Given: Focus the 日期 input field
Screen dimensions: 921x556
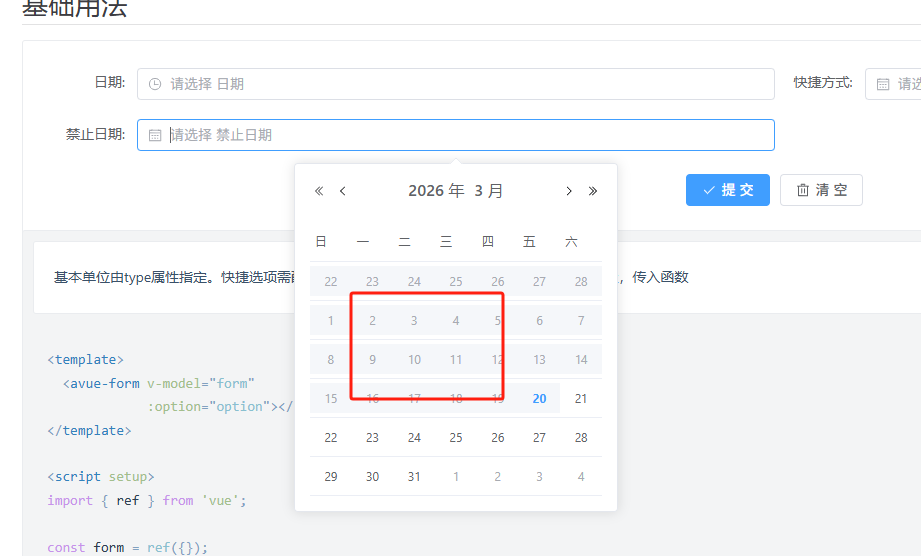Looking at the screenshot, I should coord(460,84).
